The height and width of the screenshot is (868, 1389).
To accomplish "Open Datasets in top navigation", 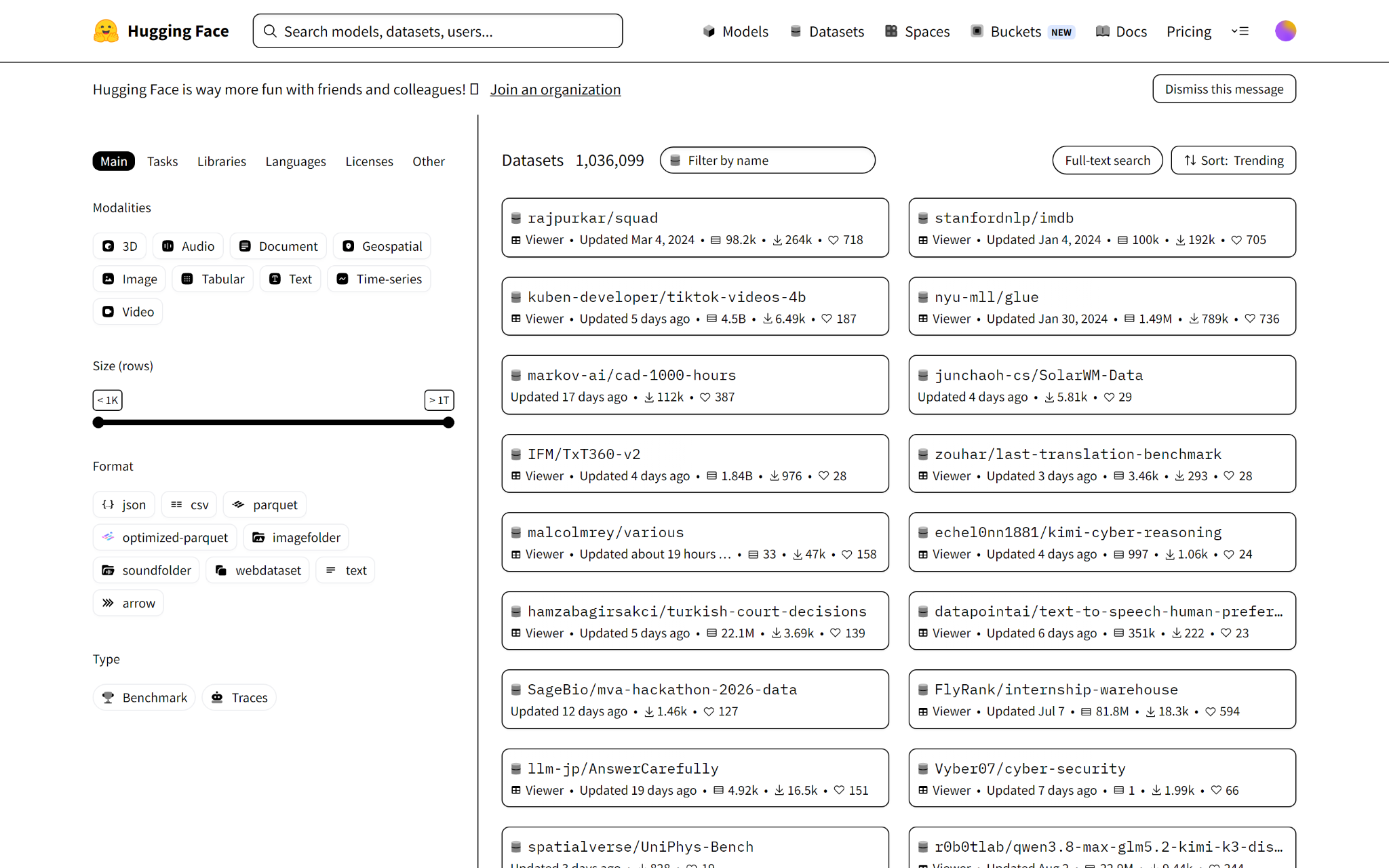I will [x=827, y=31].
